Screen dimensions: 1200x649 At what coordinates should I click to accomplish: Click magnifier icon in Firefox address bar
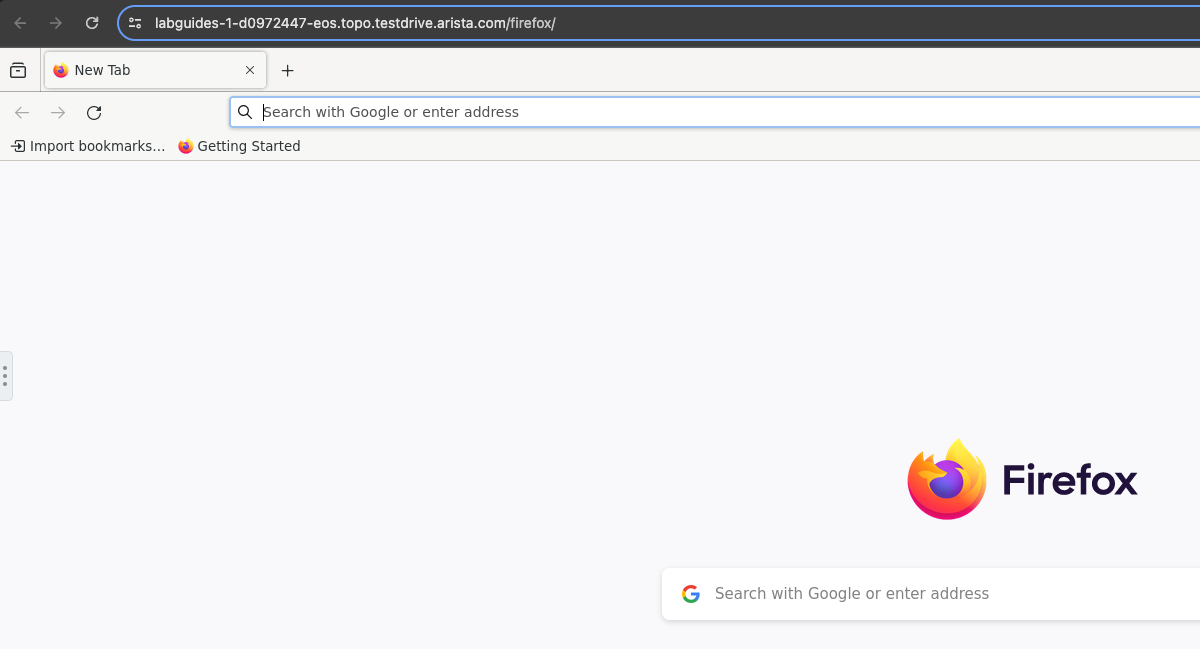(x=245, y=112)
